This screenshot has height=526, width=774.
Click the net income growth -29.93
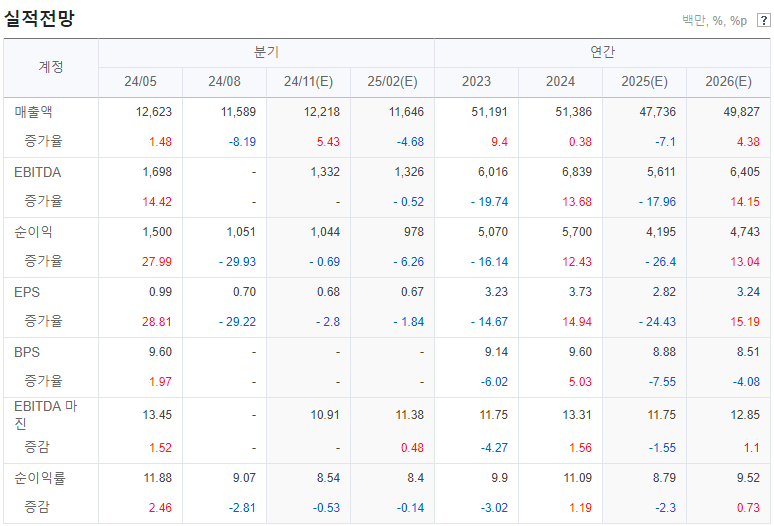(x=237, y=262)
